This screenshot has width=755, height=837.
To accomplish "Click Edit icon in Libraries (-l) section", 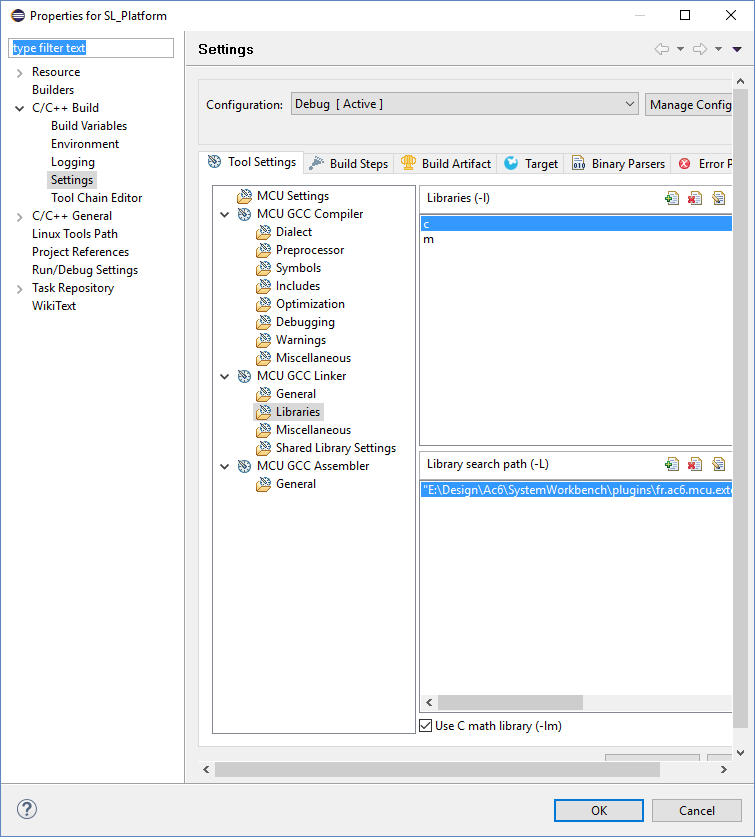I will point(718,198).
